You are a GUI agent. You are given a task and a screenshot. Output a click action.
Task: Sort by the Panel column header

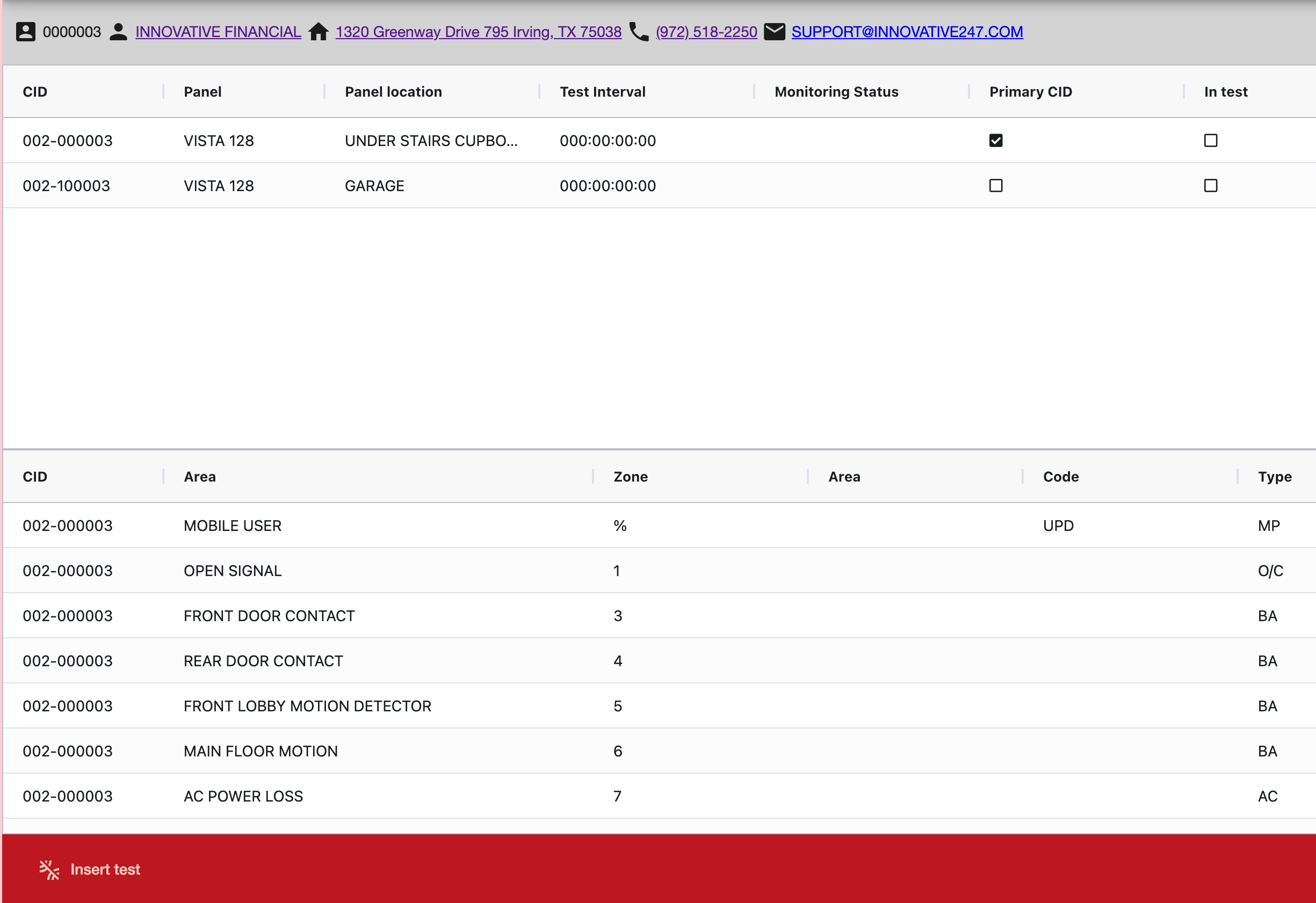pyautogui.click(x=202, y=92)
